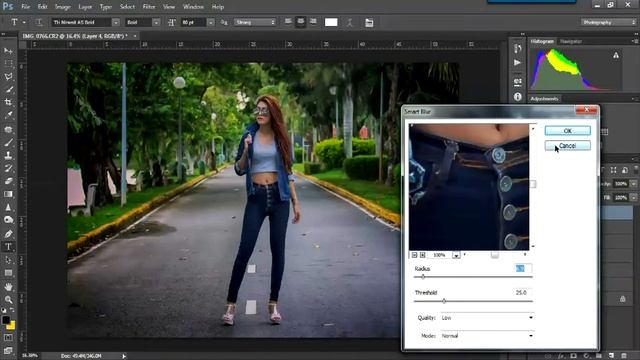Click the histogram cached data warning icon

pos(616,55)
